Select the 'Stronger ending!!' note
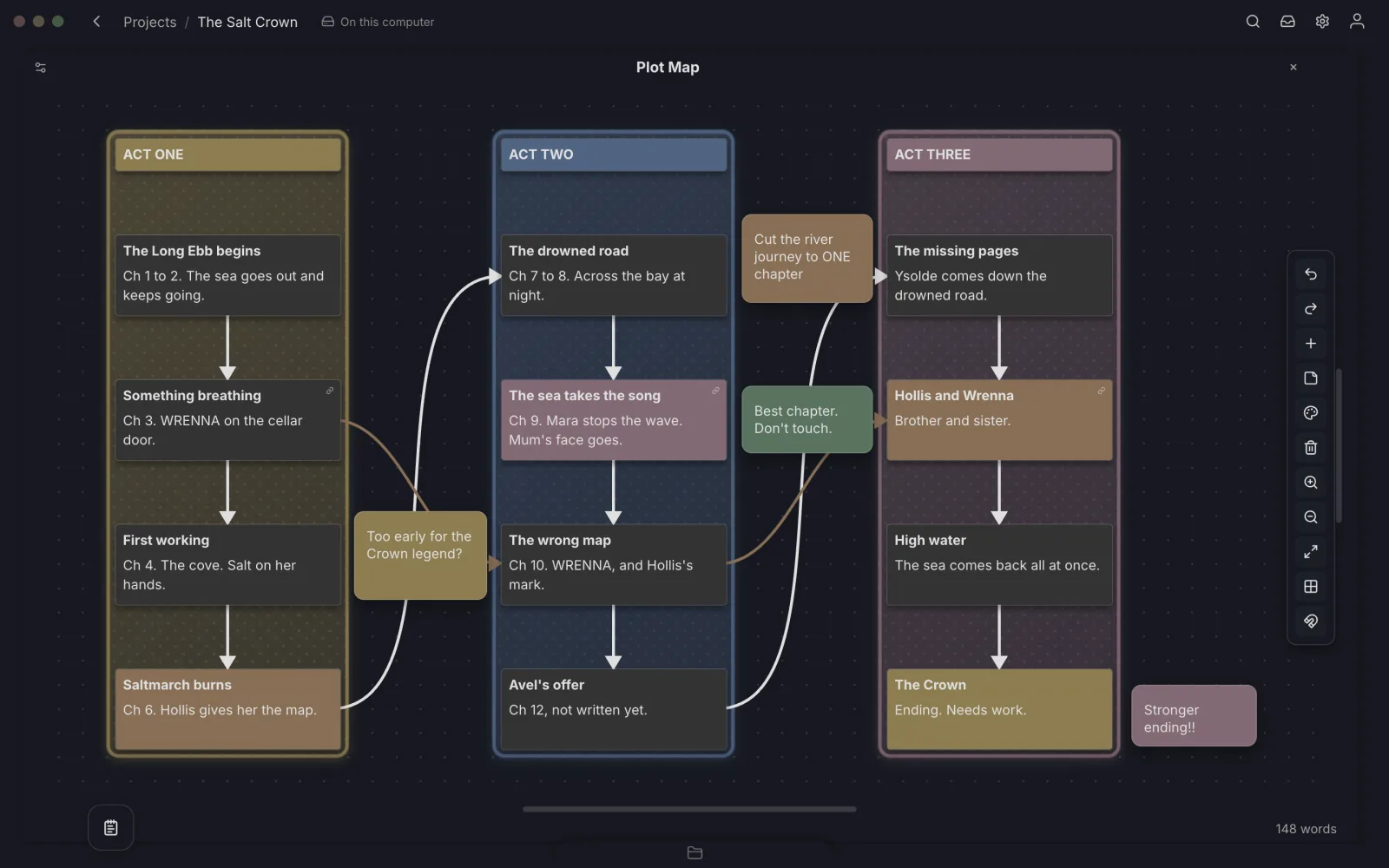 pos(1194,716)
